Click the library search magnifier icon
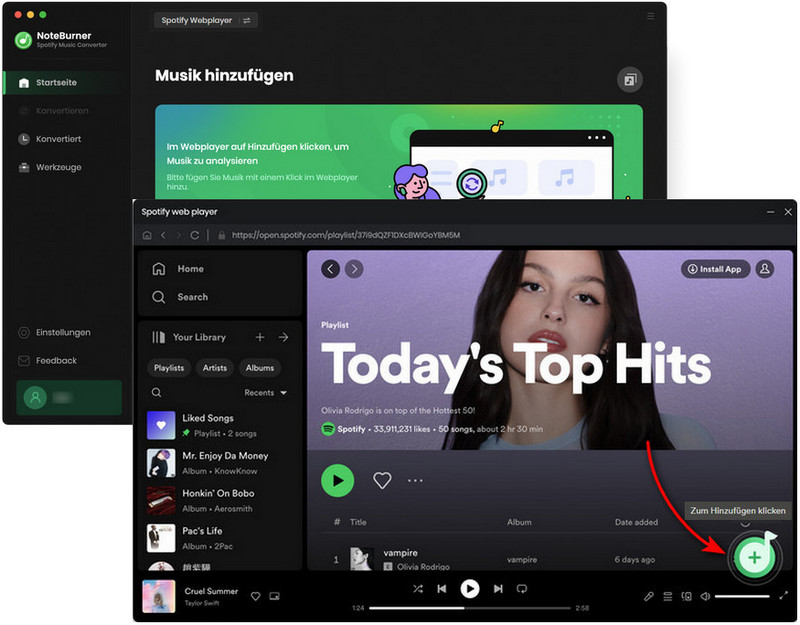Image resolution: width=800 pixels, height=625 pixels. (157, 392)
